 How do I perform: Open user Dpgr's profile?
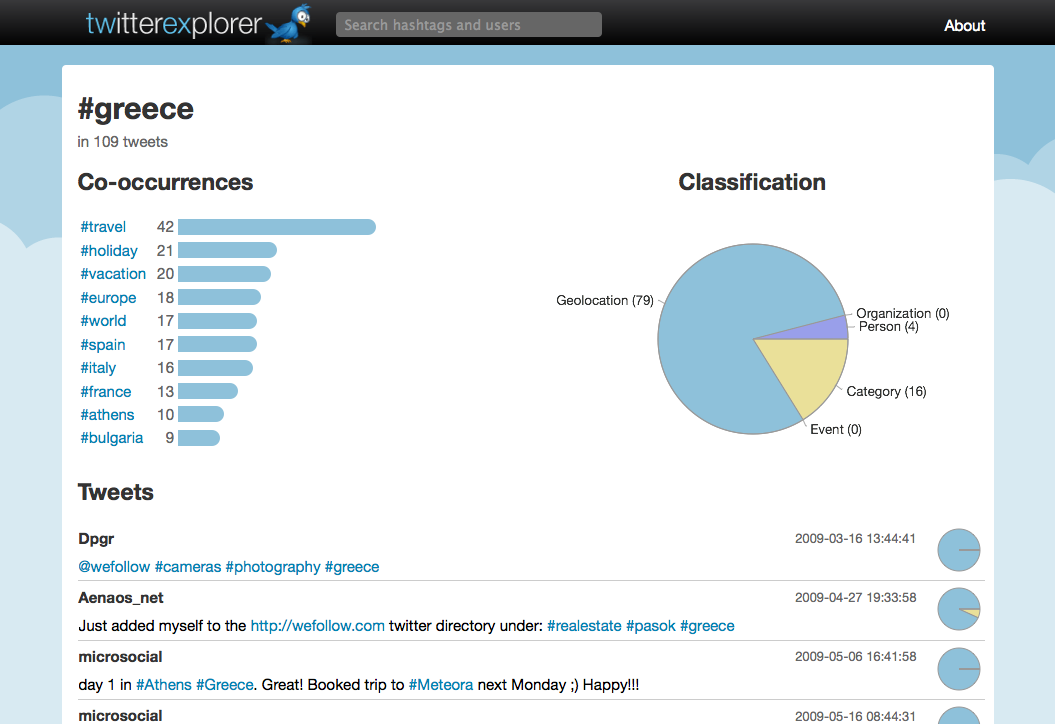(96, 539)
